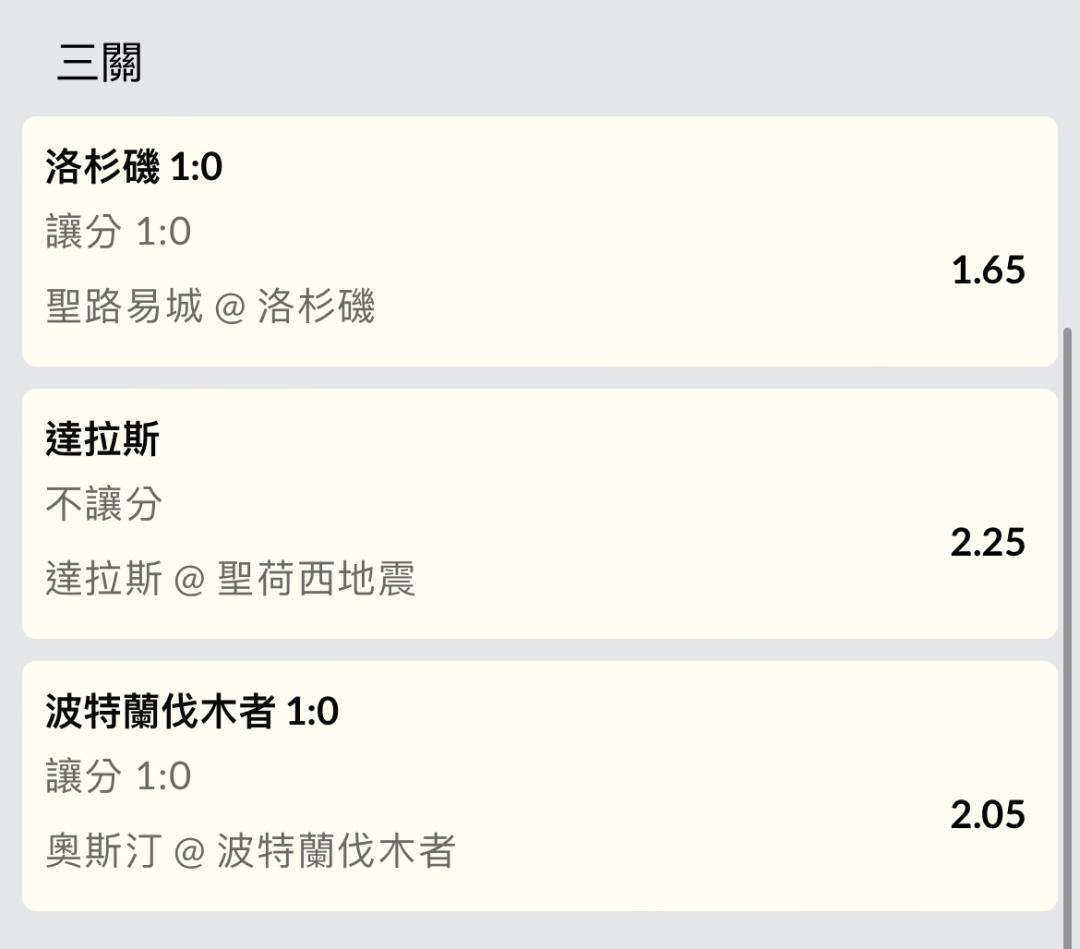The width and height of the screenshot is (1080, 949).
Task: Click 讓分 1:0 label under 波特蘭伐木者
Action: pyautogui.click(x=118, y=776)
